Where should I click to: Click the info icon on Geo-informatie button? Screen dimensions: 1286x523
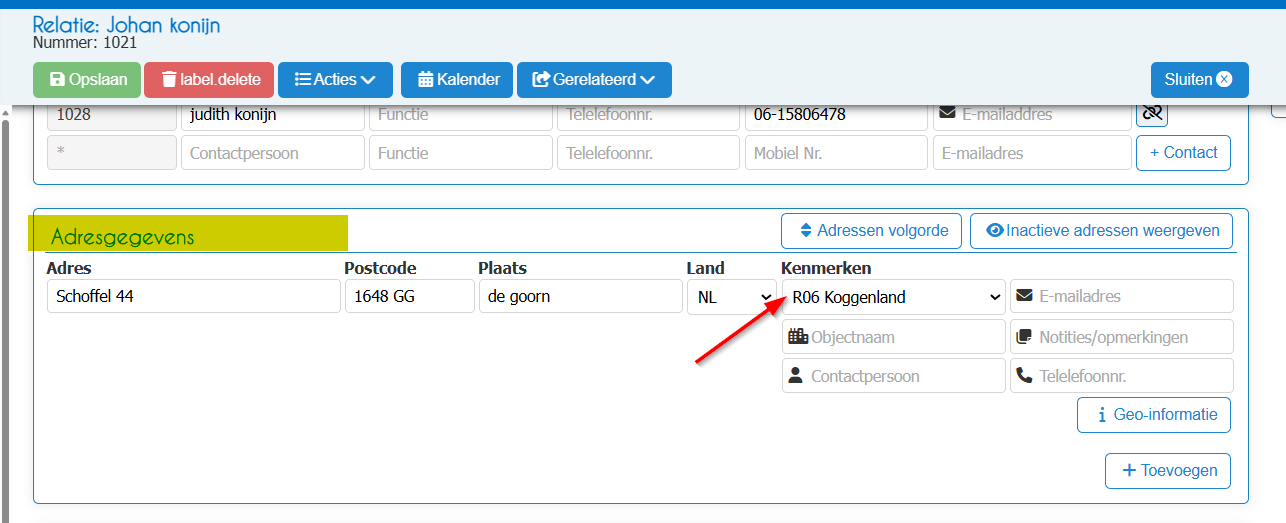[x=1101, y=415]
